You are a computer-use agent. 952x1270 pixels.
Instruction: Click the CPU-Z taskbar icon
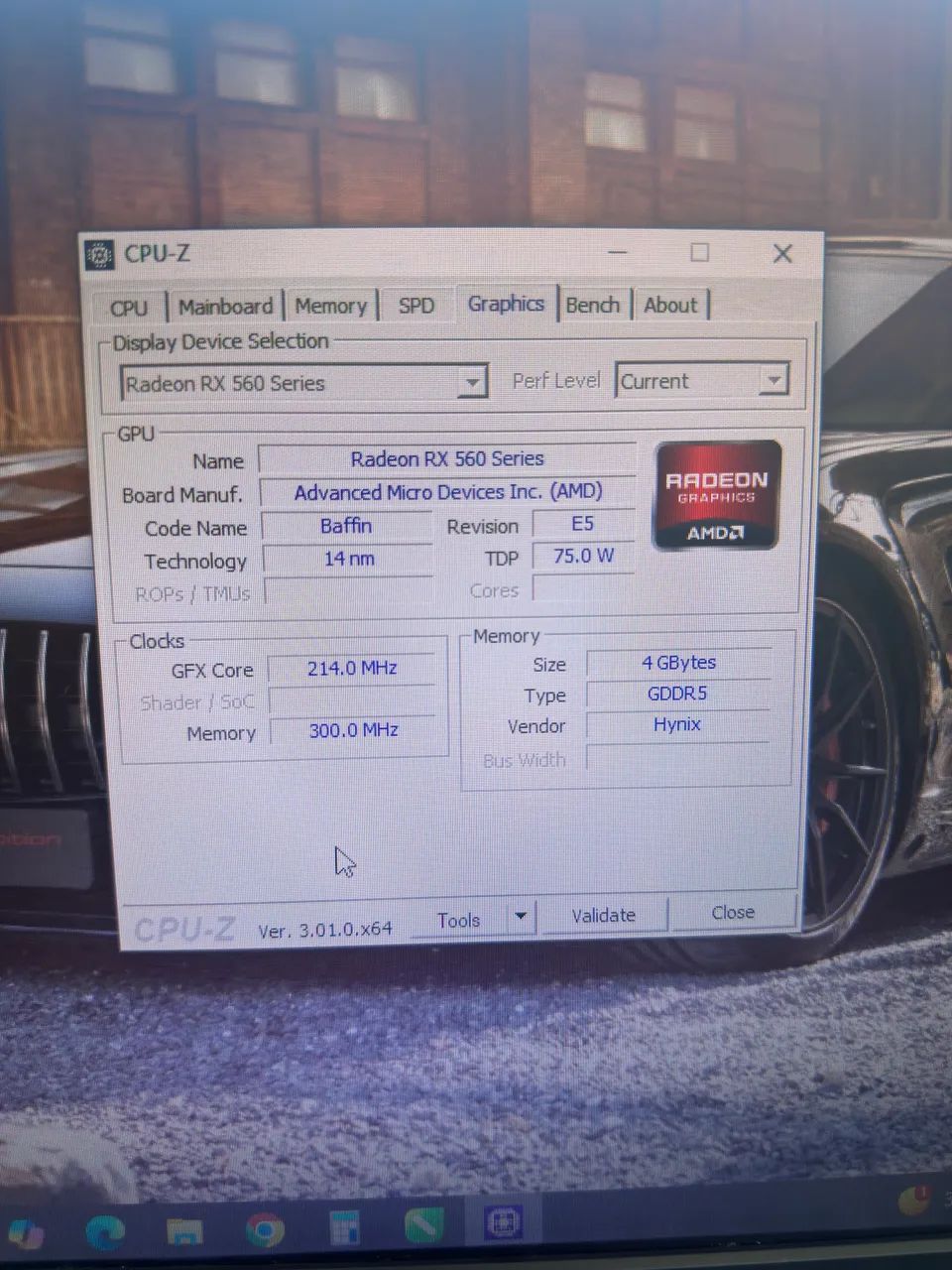tap(503, 1223)
